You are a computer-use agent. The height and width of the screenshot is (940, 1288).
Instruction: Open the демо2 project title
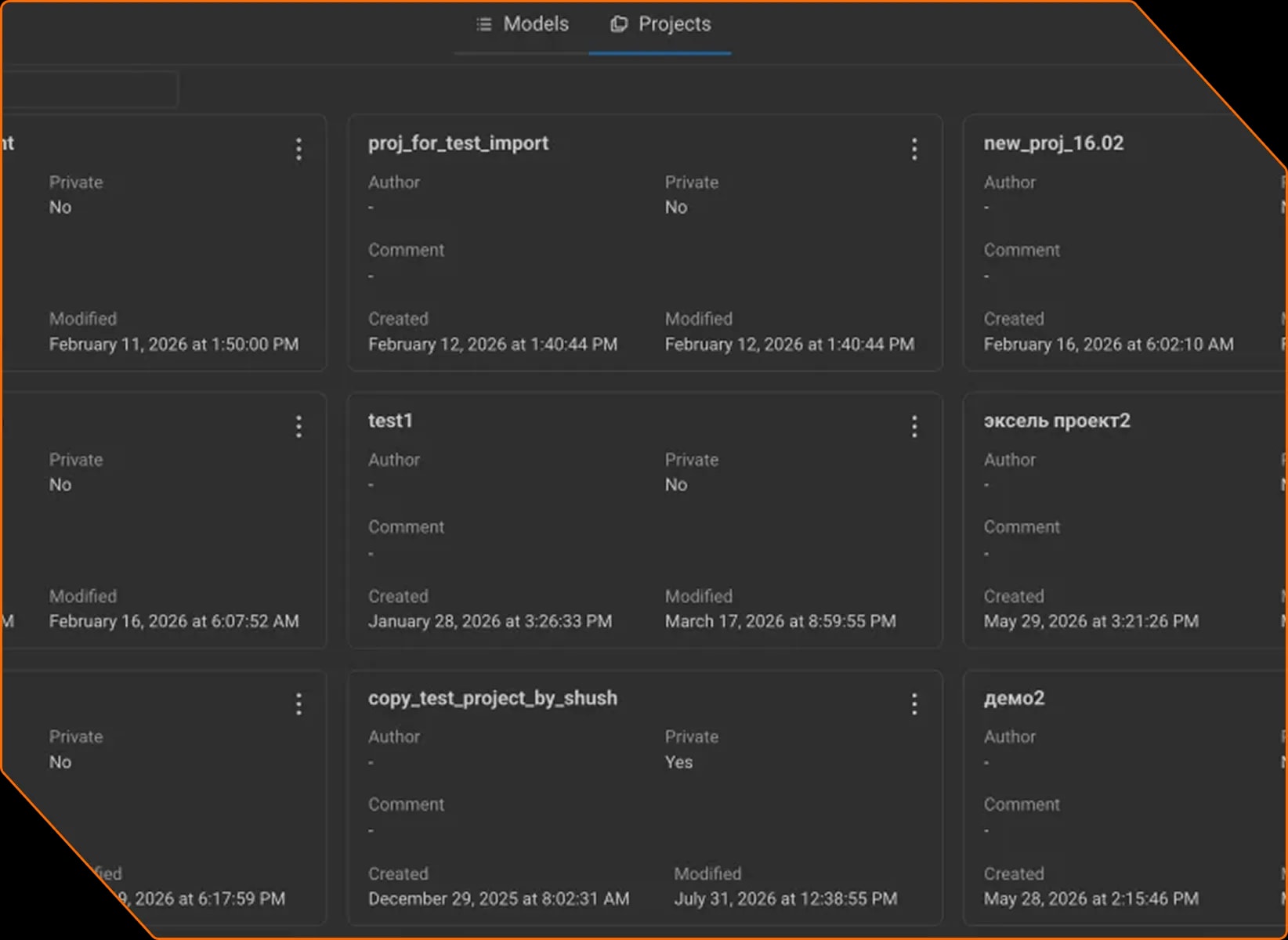tap(1014, 698)
